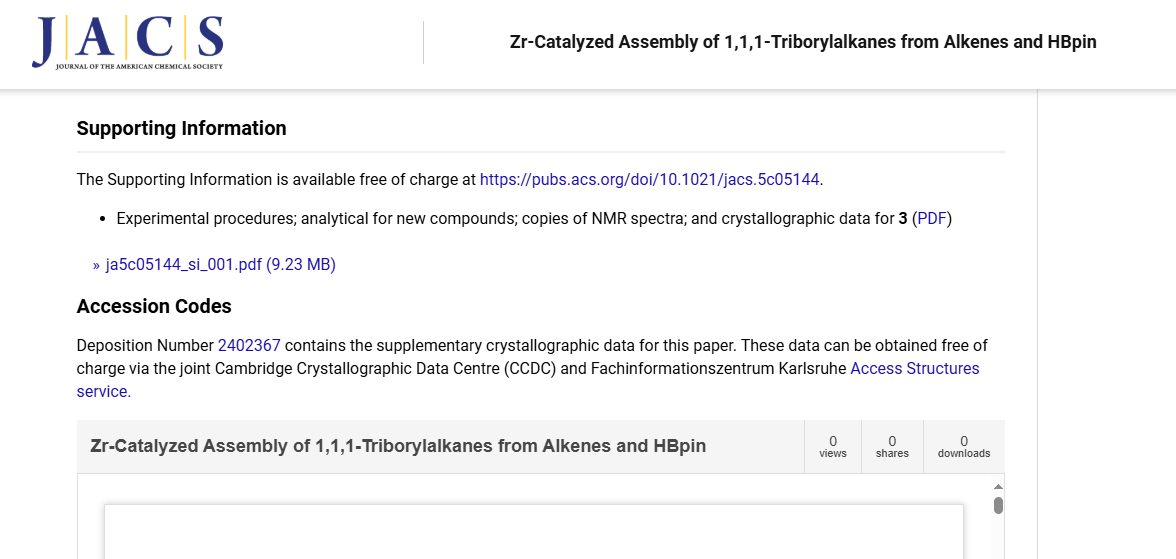Download the ja5c05144_si_001.pdf (9.23 MB) file

pos(220,265)
